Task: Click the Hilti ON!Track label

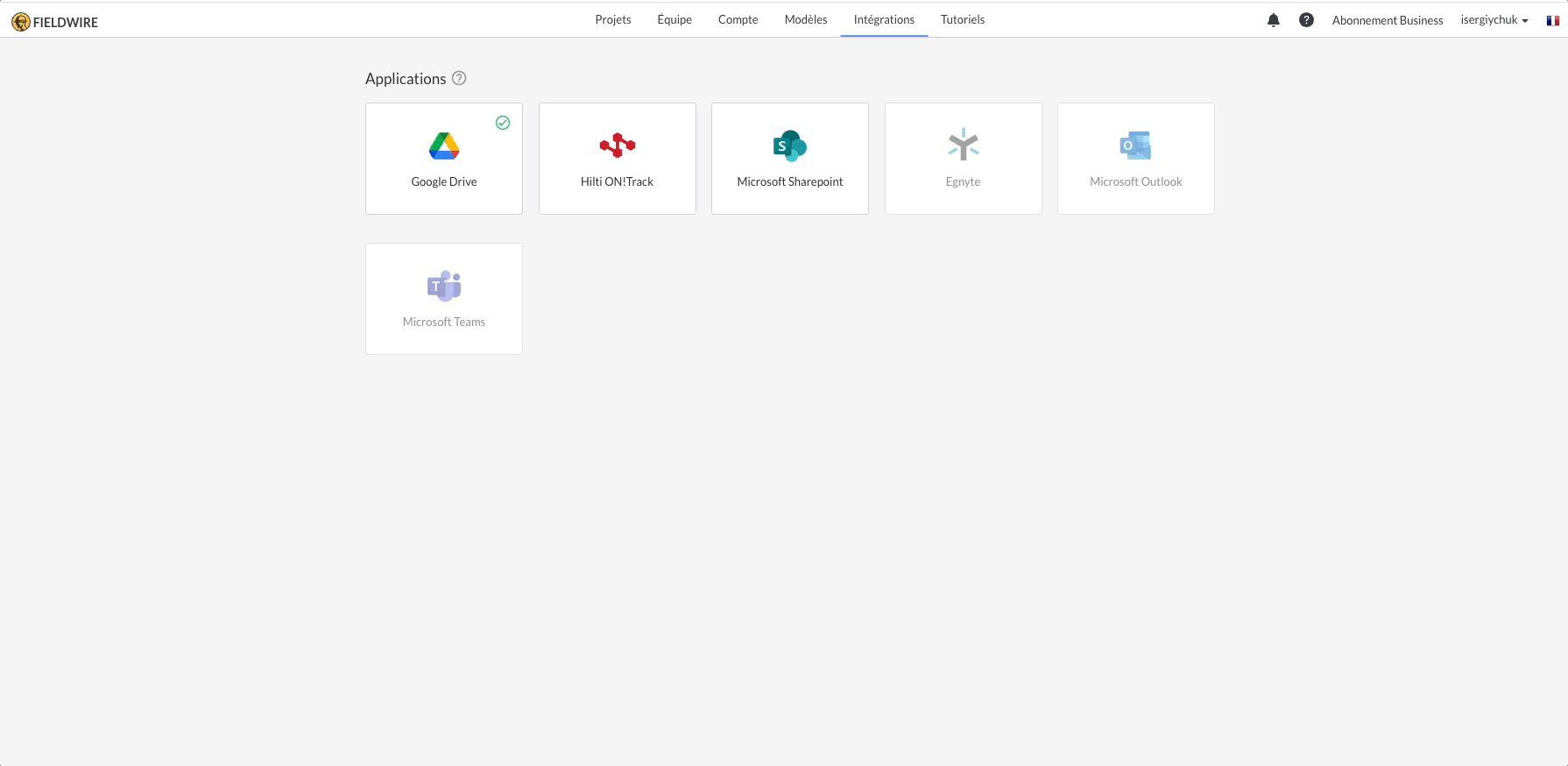Action: (x=618, y=181)
